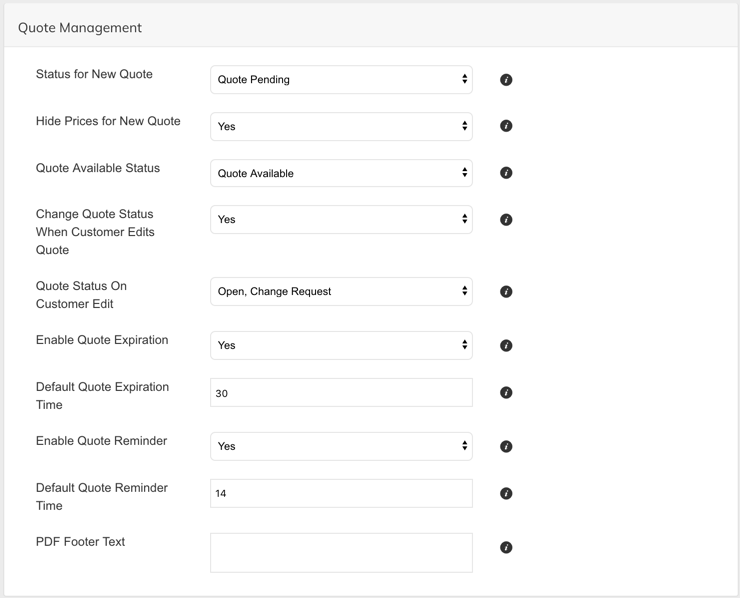Open the Status for New Quote dropdown
The width and height of the screenshot is (740, 598).
point(341,79)
